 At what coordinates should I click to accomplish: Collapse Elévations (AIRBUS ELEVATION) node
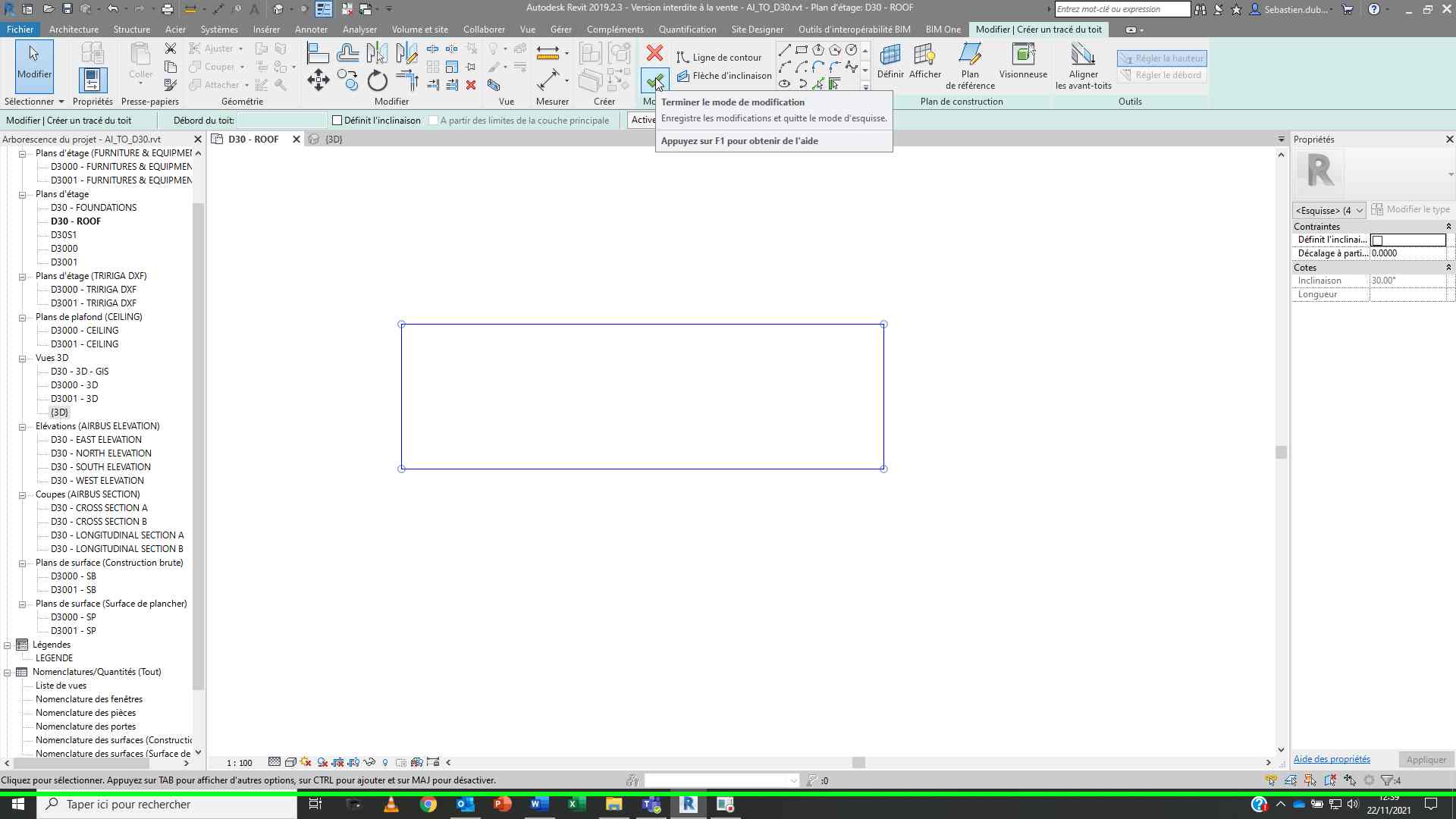coord(22,426)
